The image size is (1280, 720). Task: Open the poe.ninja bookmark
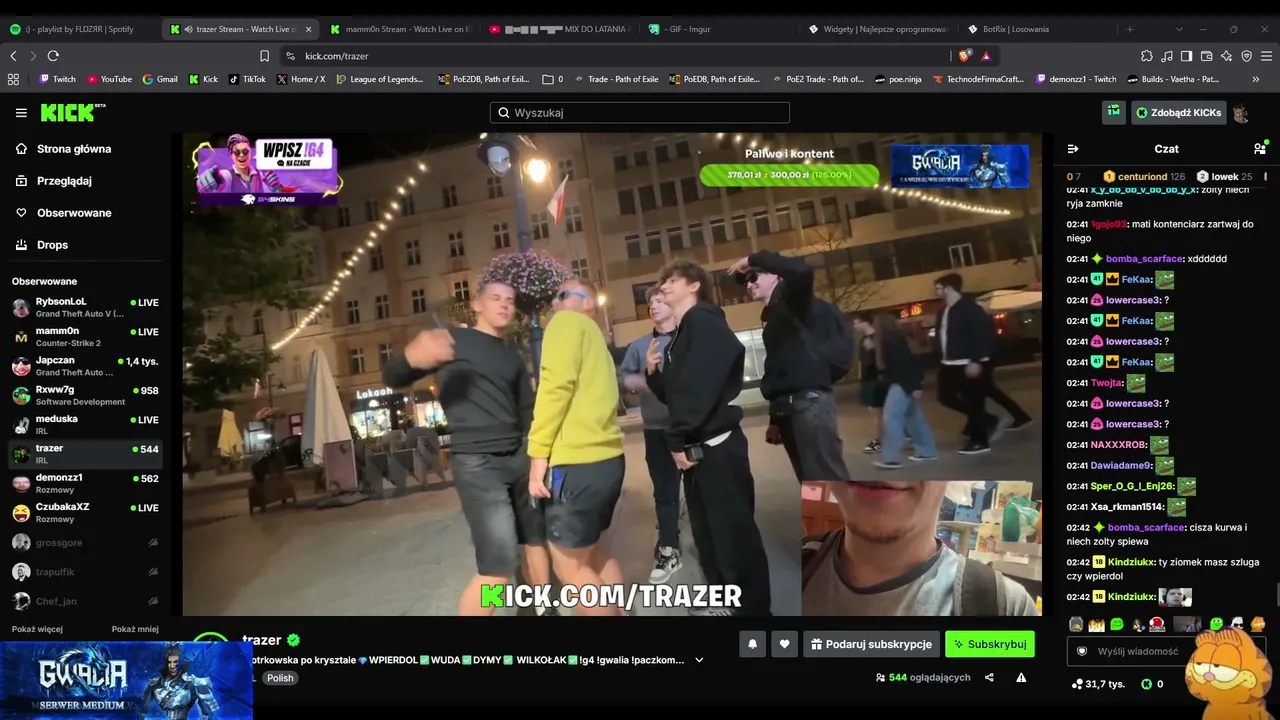click(898, 79)
